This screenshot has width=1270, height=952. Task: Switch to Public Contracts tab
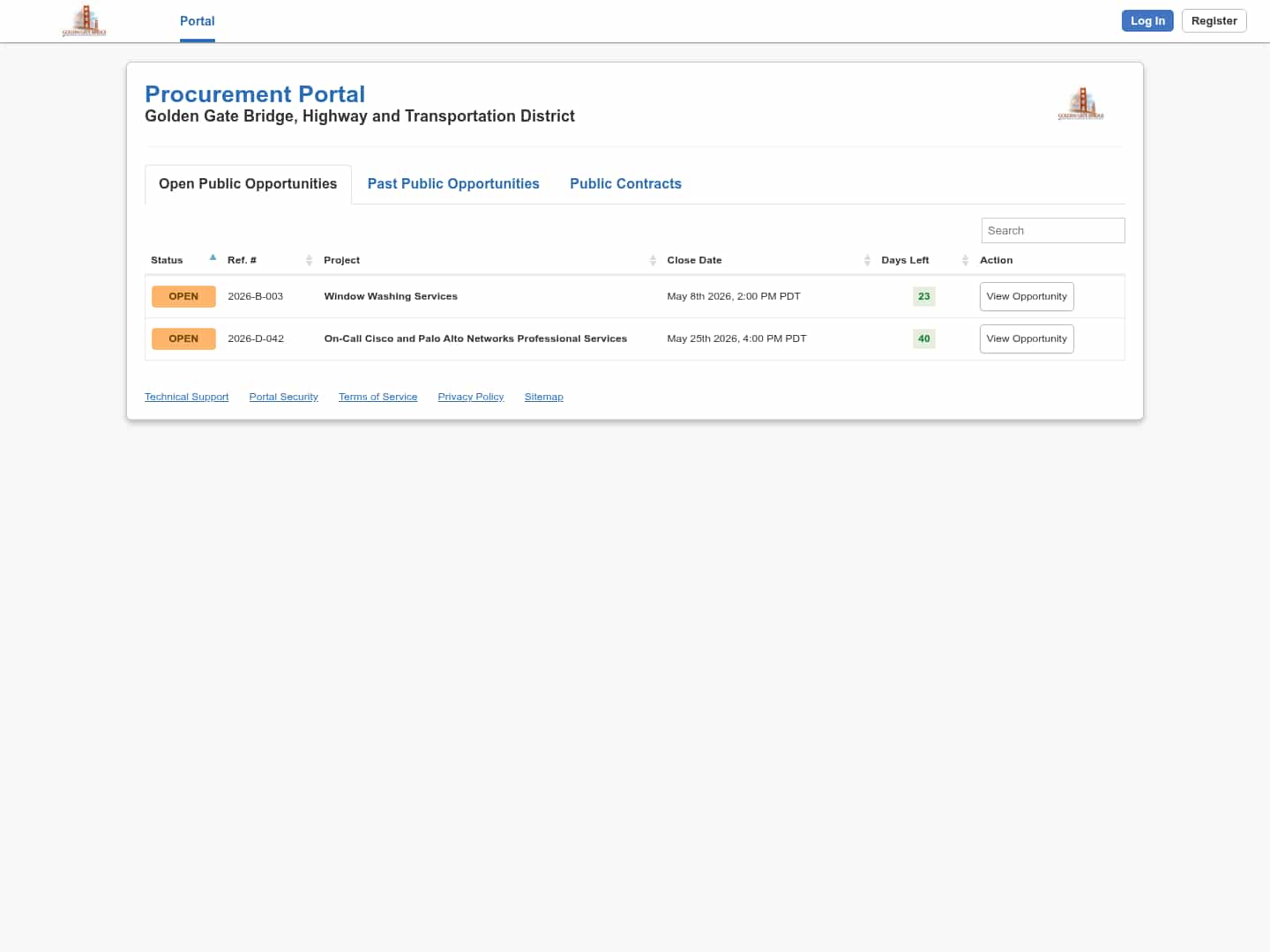[625, 183]
